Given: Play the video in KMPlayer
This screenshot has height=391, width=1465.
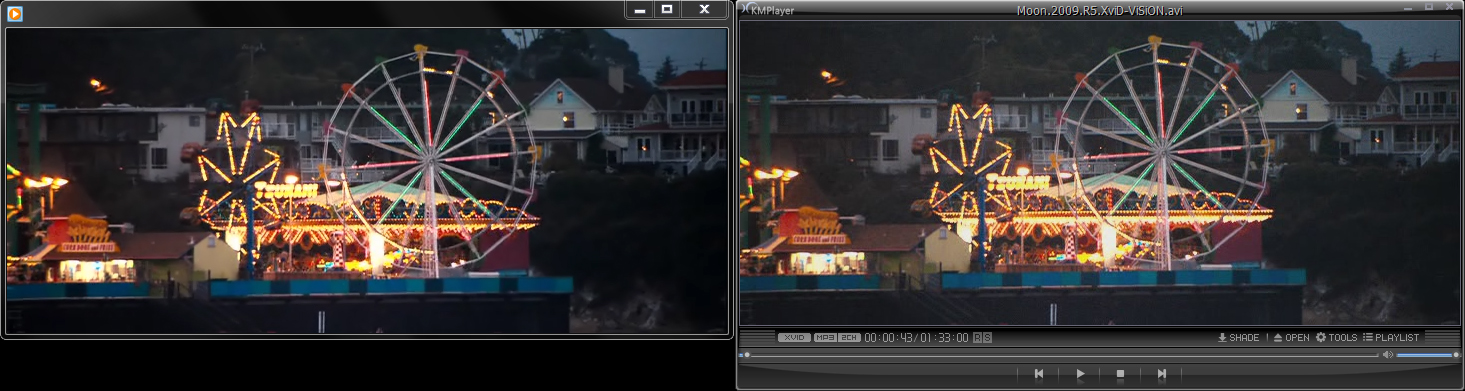Looking at the screenshot, I should 1080,374.
